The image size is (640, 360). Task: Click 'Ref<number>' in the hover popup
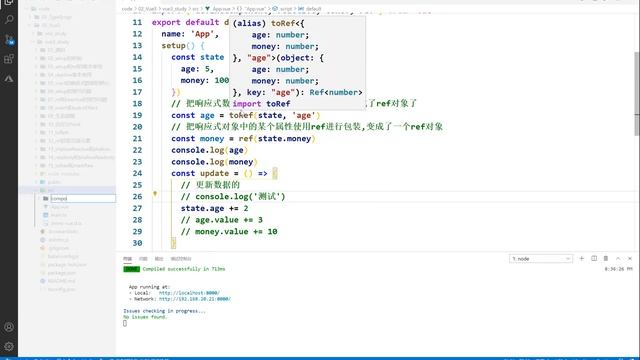tap(336, 92)
